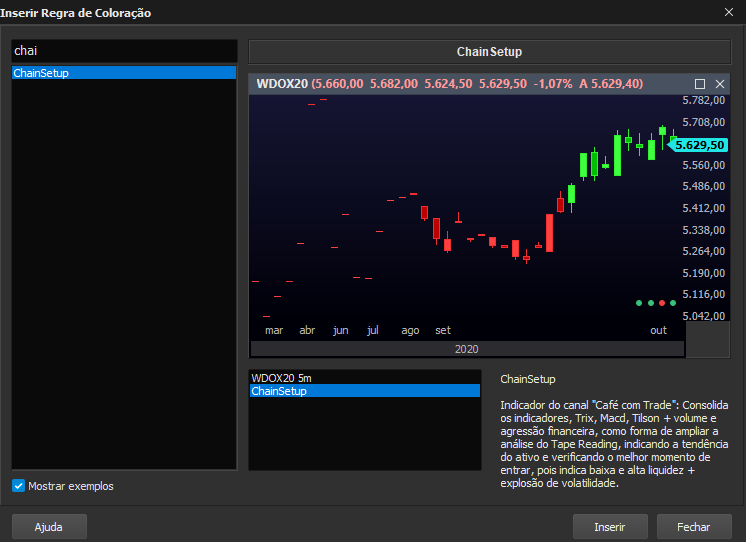746x542 pixels.
Task: Close the WDOX20 chart preview
Action: pyautogui.click(x=720, y=84)
